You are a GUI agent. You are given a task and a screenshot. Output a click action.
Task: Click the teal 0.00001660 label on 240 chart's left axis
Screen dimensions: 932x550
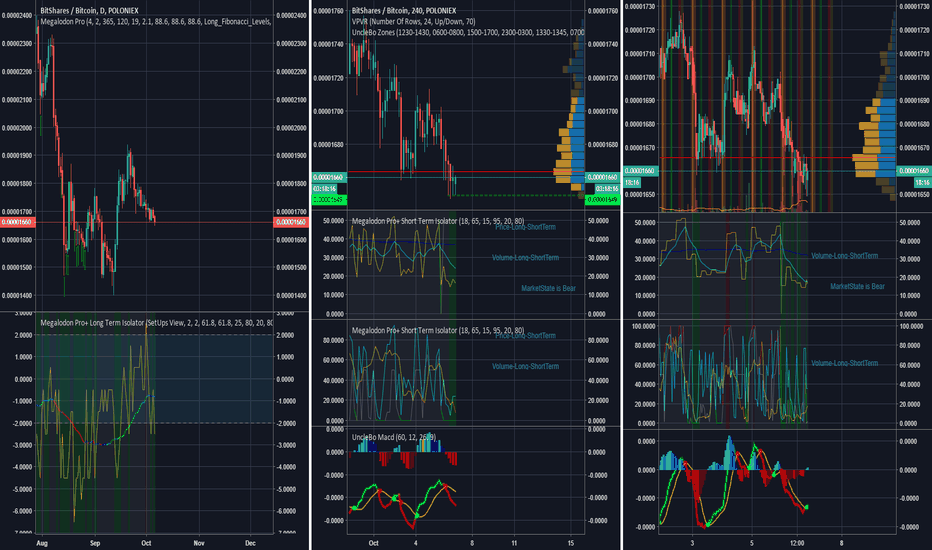[x=330, y=177]
